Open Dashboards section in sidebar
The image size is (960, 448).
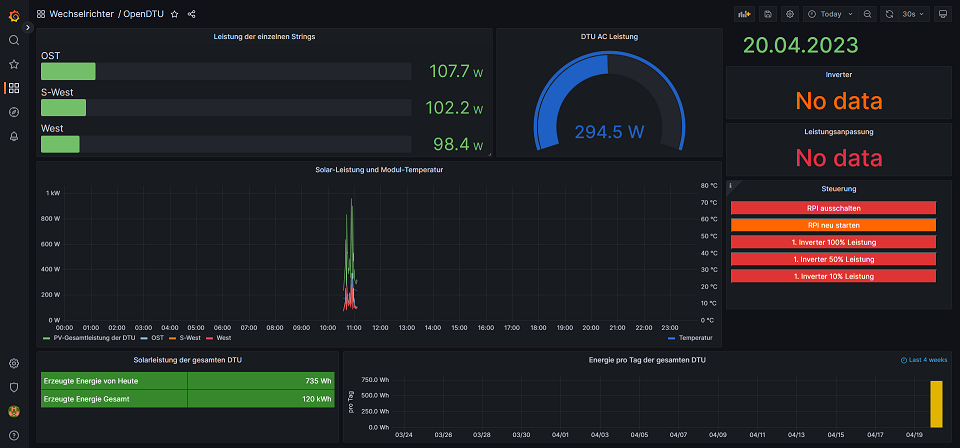tap(14, 88)
